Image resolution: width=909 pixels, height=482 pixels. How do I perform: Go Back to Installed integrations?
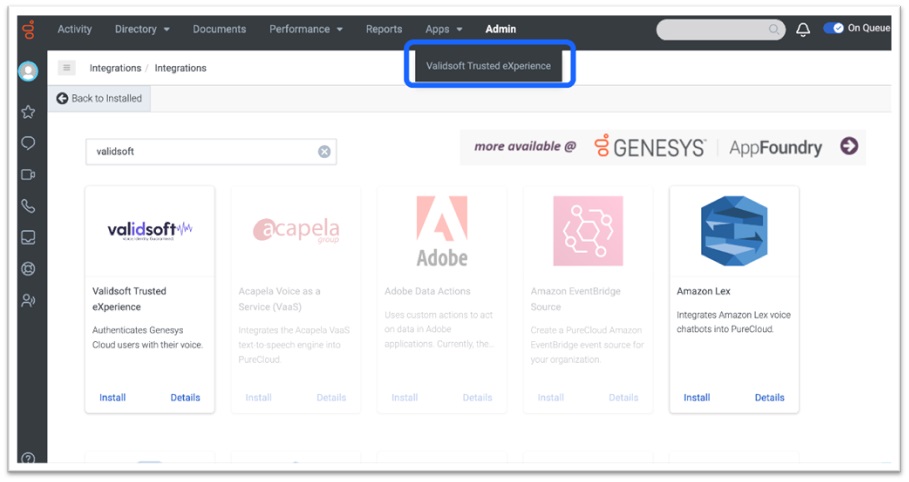pos(100,98)
